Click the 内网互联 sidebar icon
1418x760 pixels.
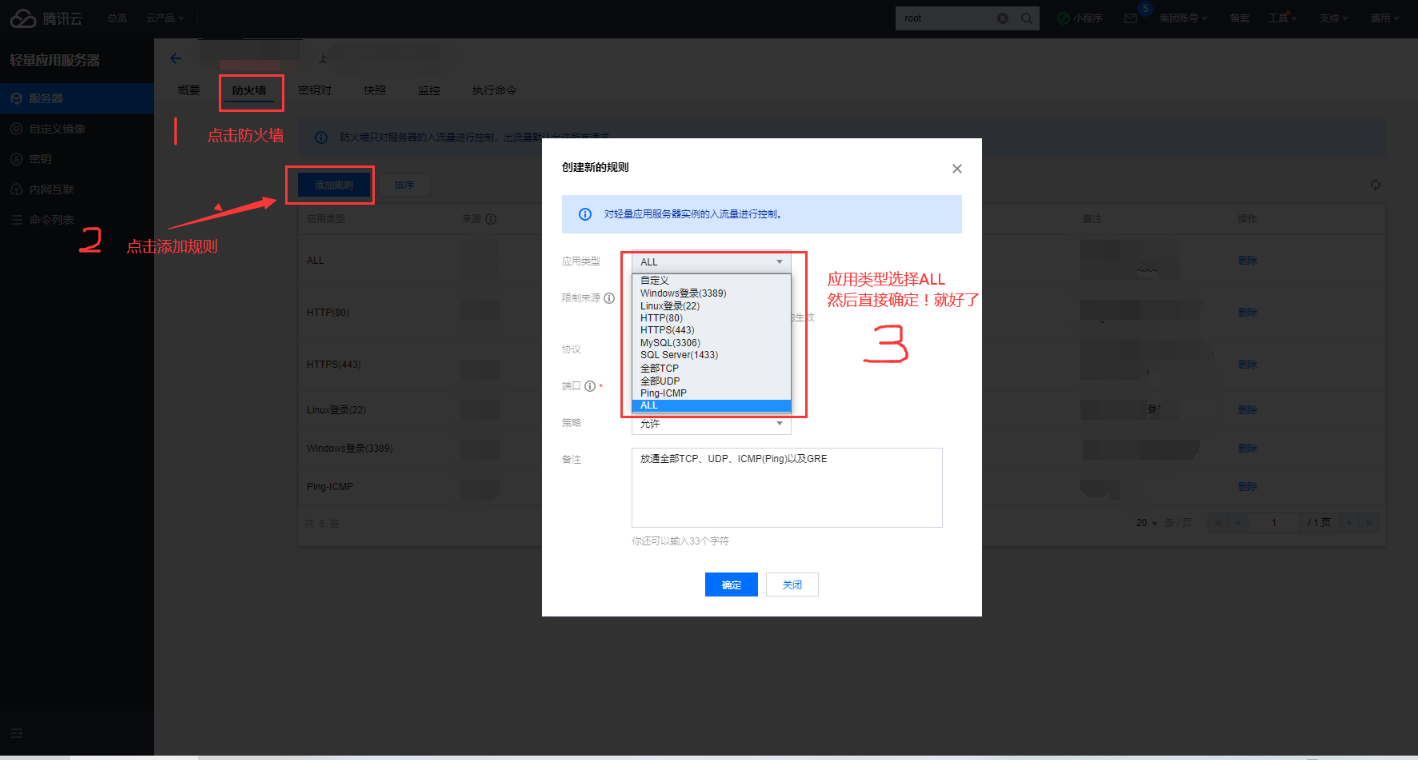(x=16, y=189)
